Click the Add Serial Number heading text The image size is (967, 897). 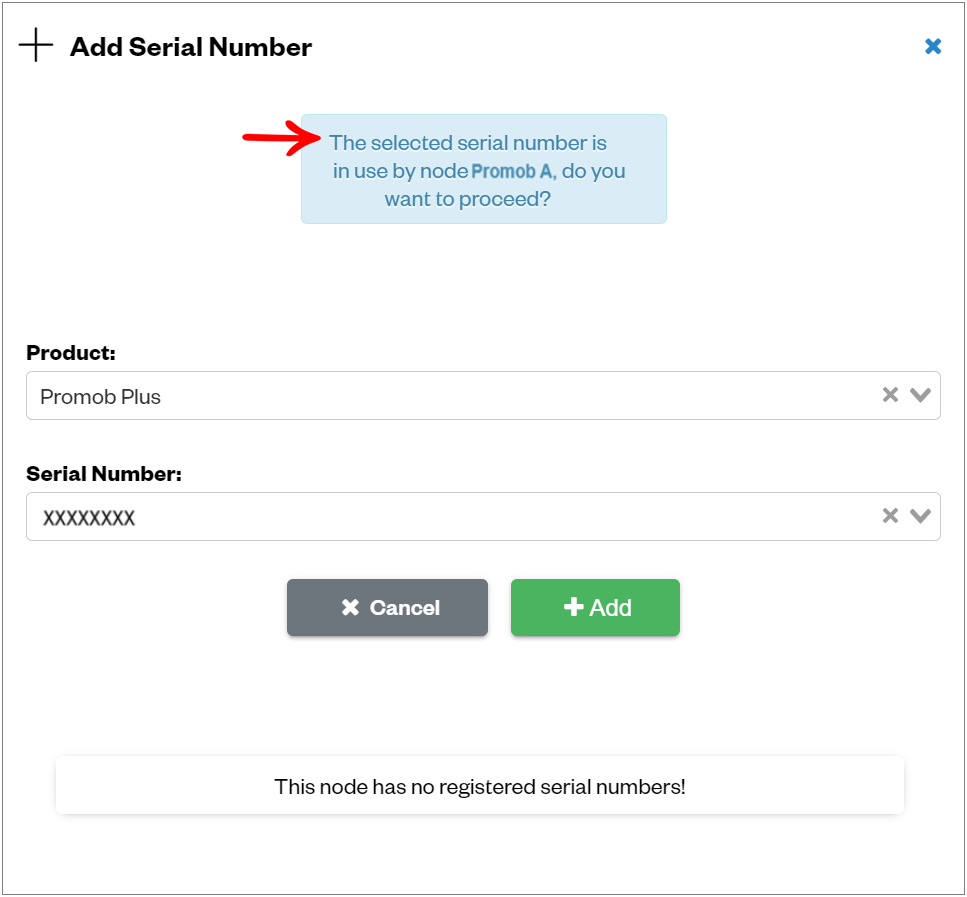click(x=191, y=47)
